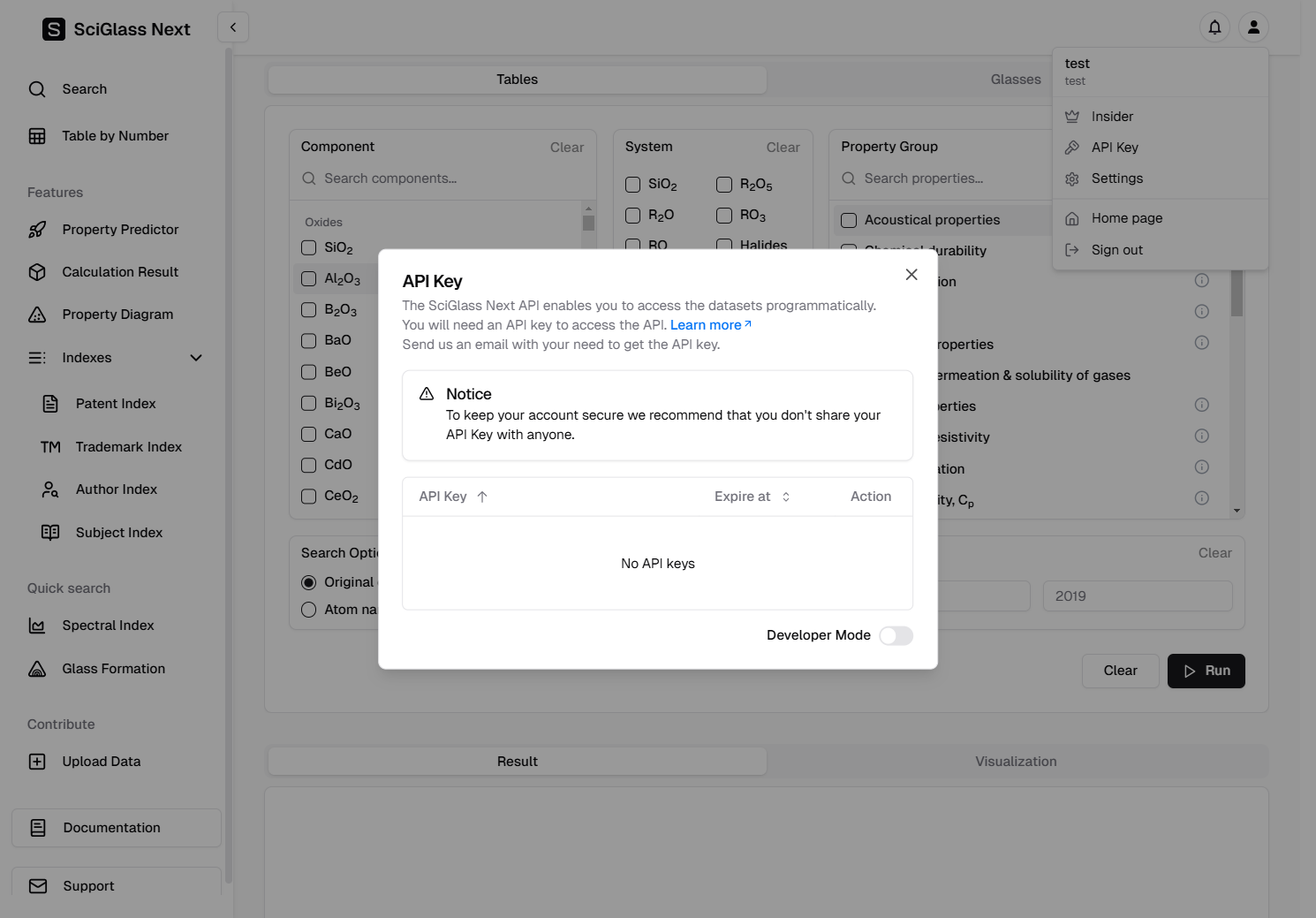Open the user account avatar icon

pyautogui.click(x=1253, y=27)
